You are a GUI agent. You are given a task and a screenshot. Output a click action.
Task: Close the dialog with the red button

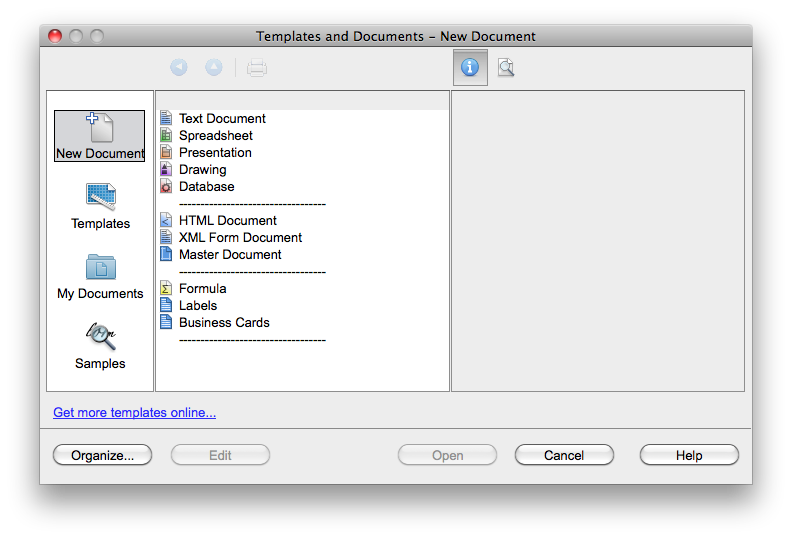tap(55, 36)
